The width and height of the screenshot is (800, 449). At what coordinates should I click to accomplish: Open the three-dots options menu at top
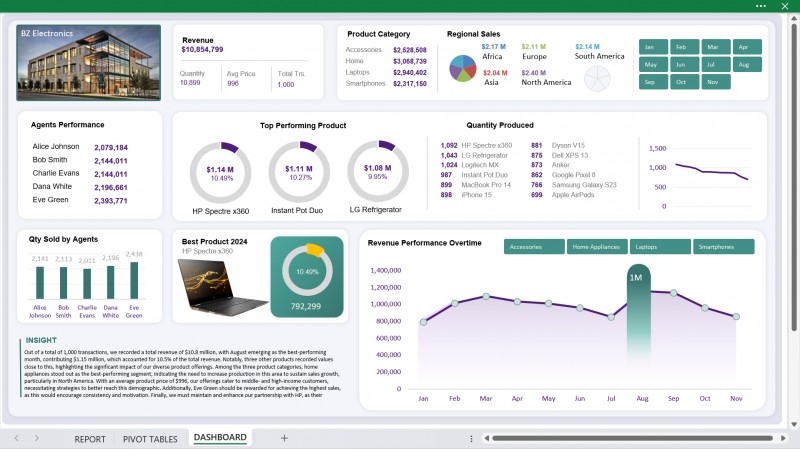(x=761, y=6)
